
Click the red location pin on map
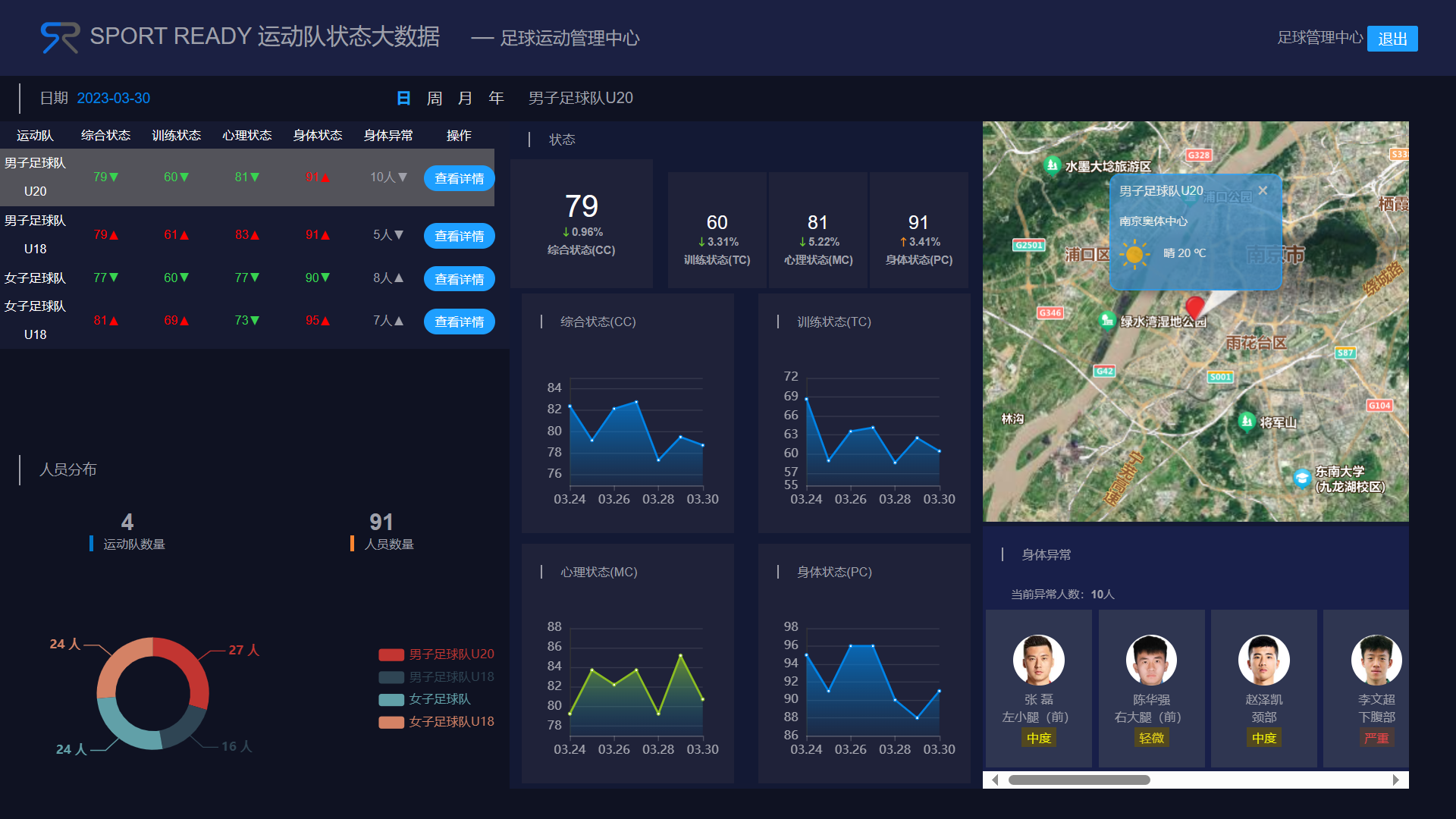click(1195, 307)
